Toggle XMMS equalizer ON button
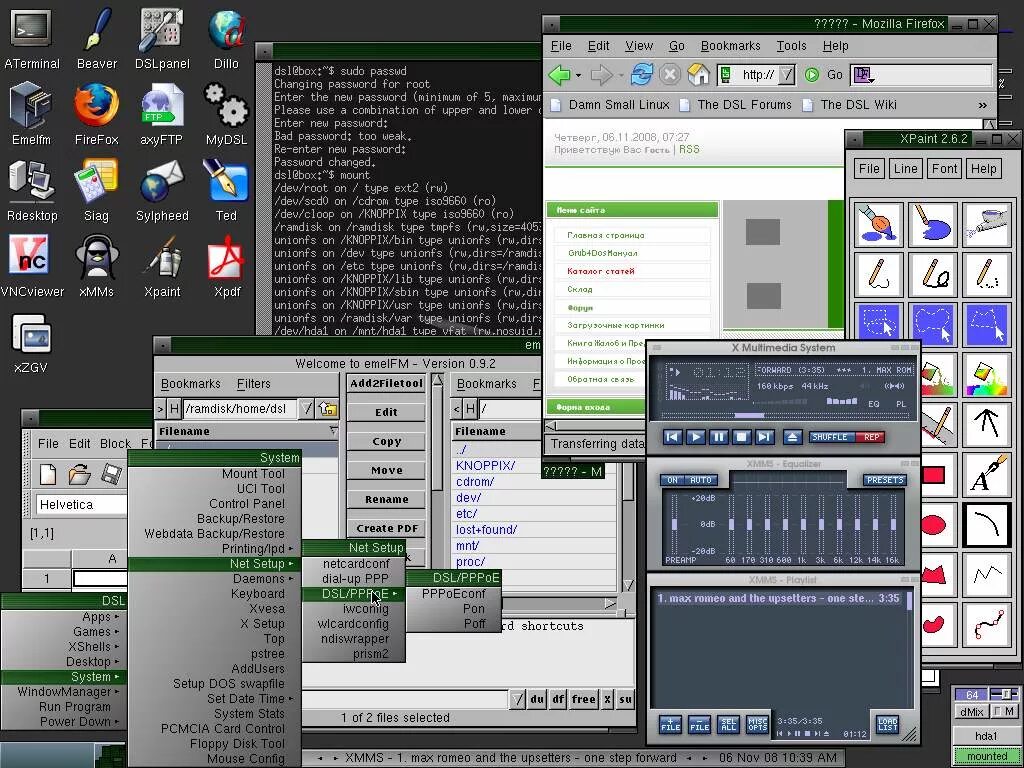 672,480
